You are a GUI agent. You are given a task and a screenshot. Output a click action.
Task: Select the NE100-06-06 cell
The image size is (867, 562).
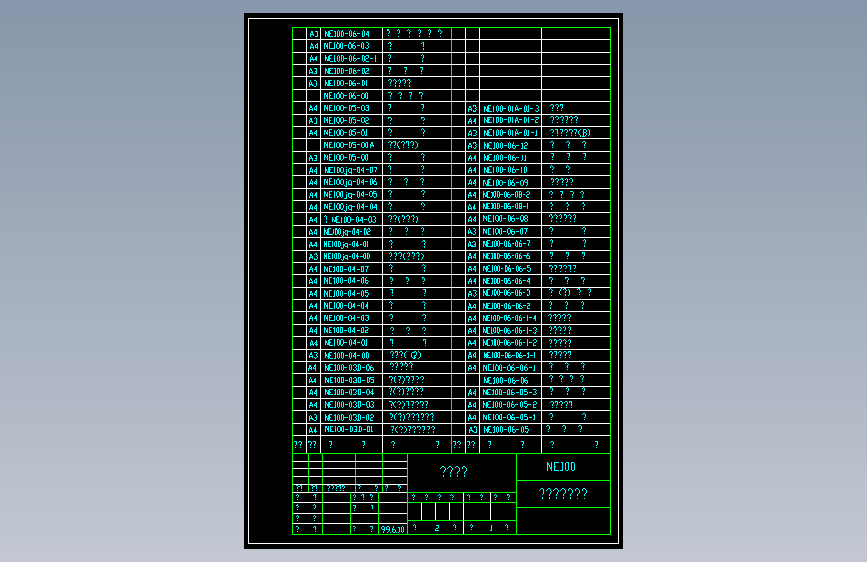point(510,380)
